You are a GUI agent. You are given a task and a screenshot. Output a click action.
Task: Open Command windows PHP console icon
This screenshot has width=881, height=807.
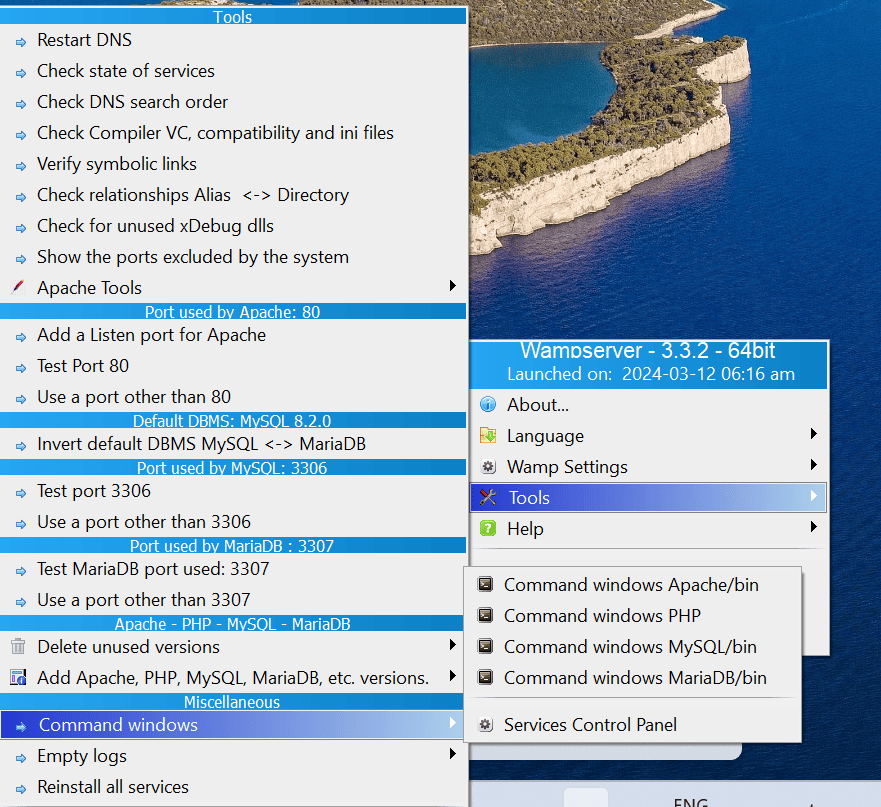[x=485, y=615]
